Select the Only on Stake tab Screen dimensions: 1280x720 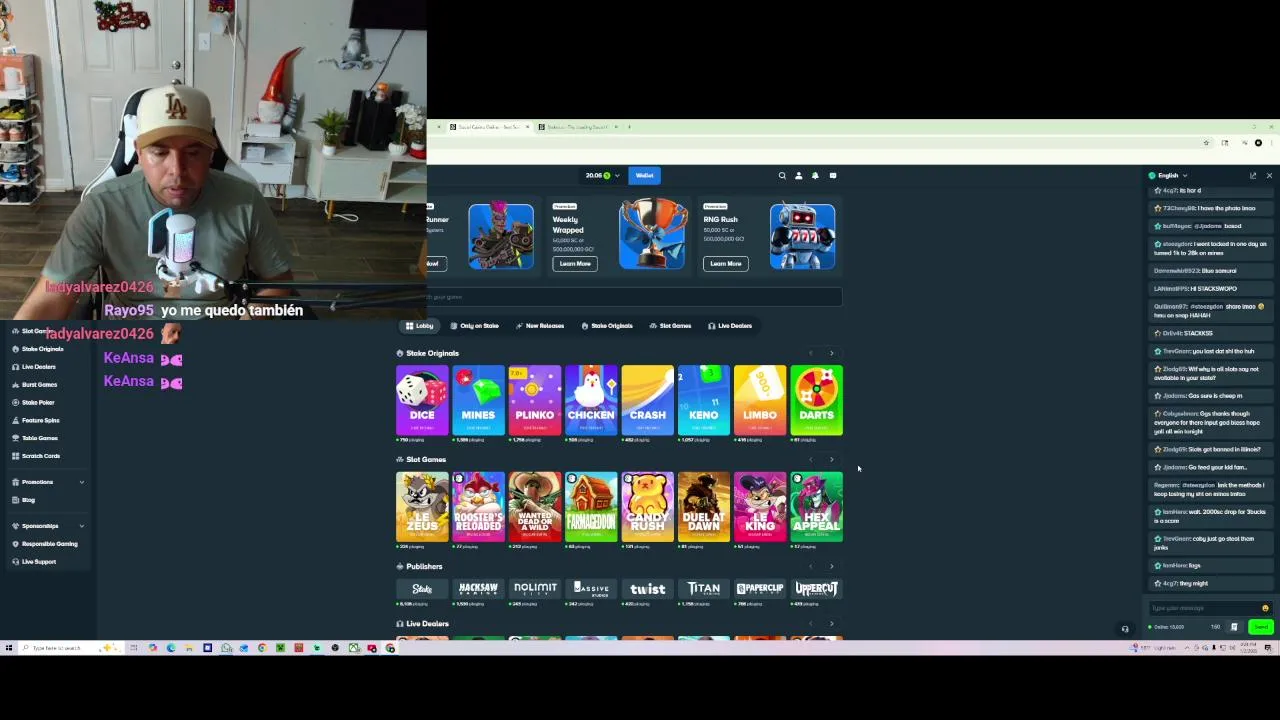pos(474,326)
